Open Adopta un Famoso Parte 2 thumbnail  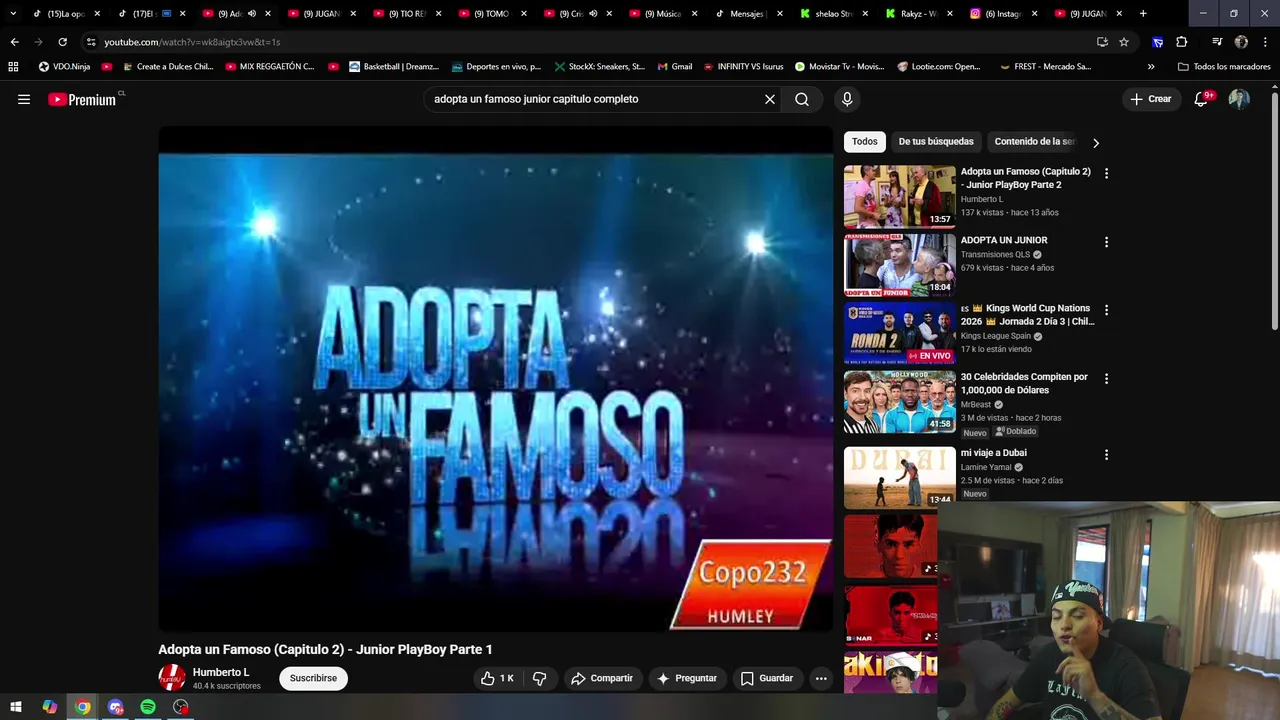900,196
